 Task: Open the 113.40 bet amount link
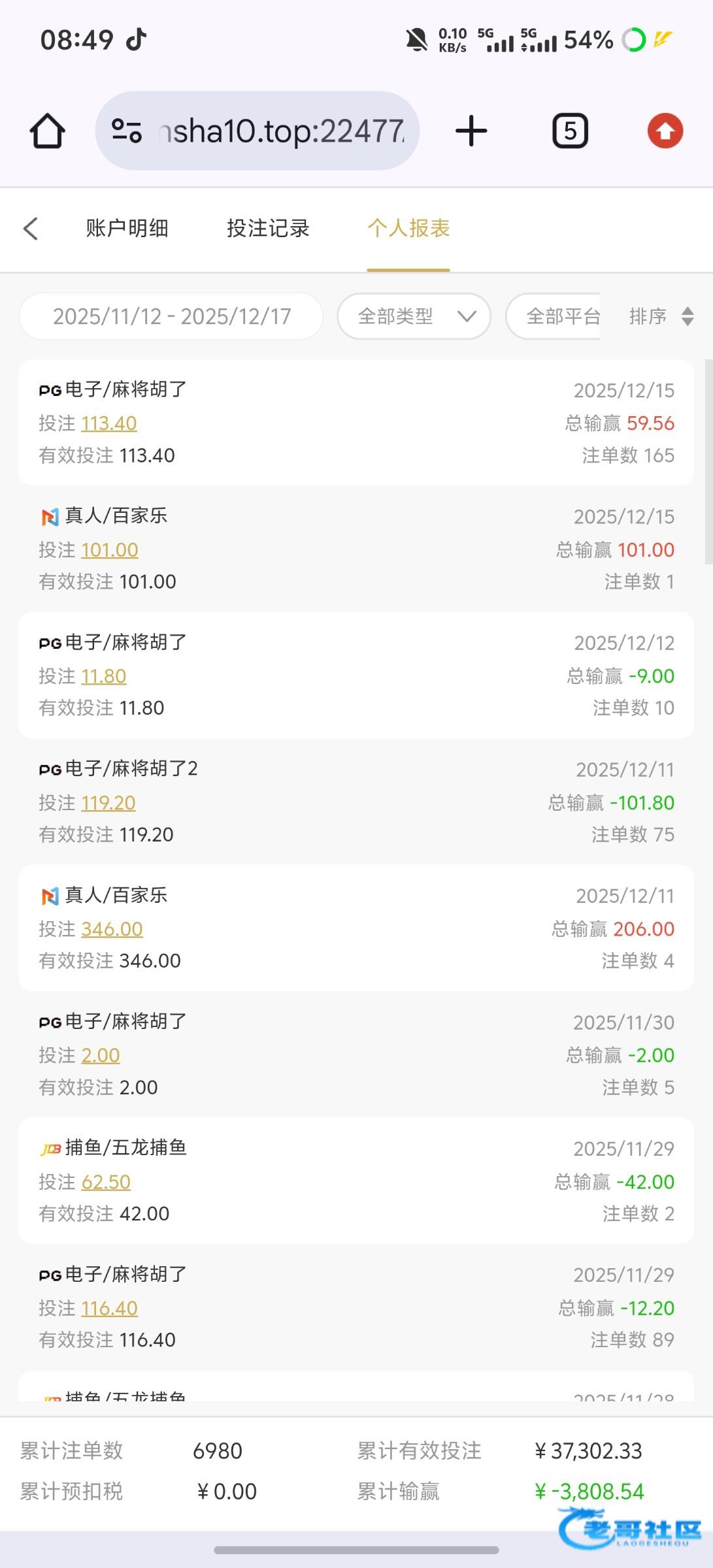[109, 423]
